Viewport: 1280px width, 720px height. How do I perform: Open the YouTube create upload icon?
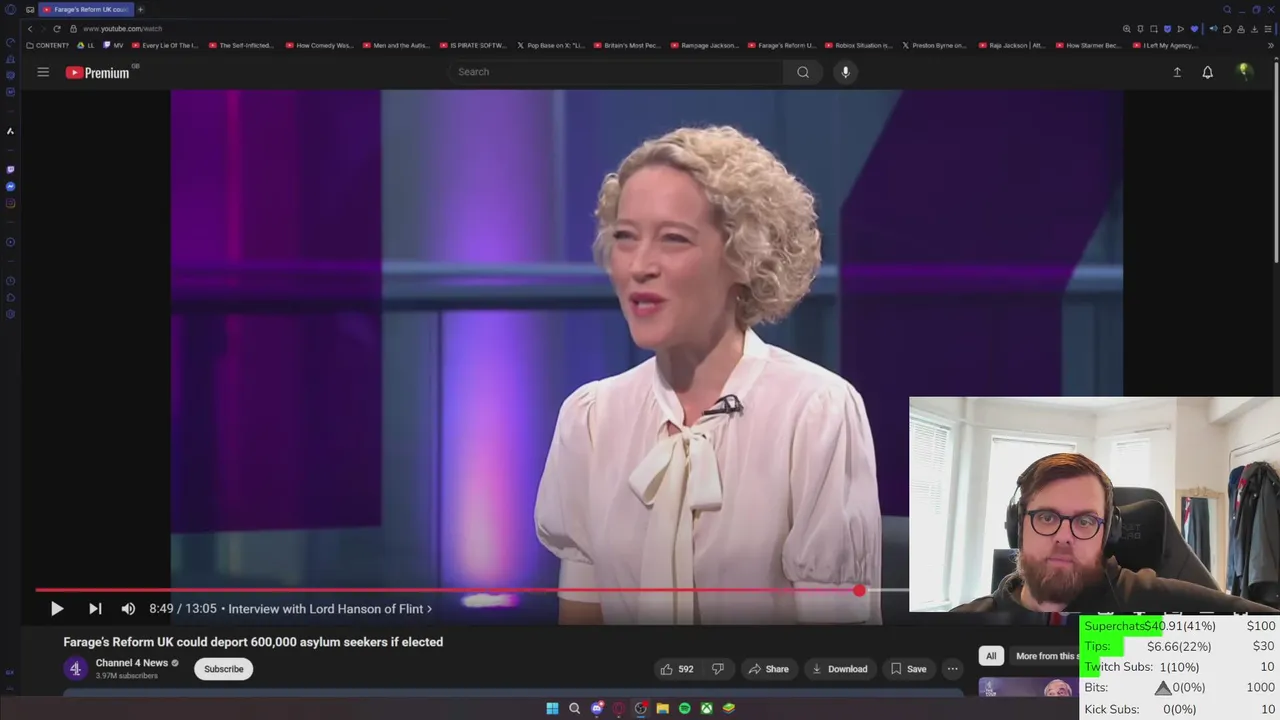point(1177,72)
